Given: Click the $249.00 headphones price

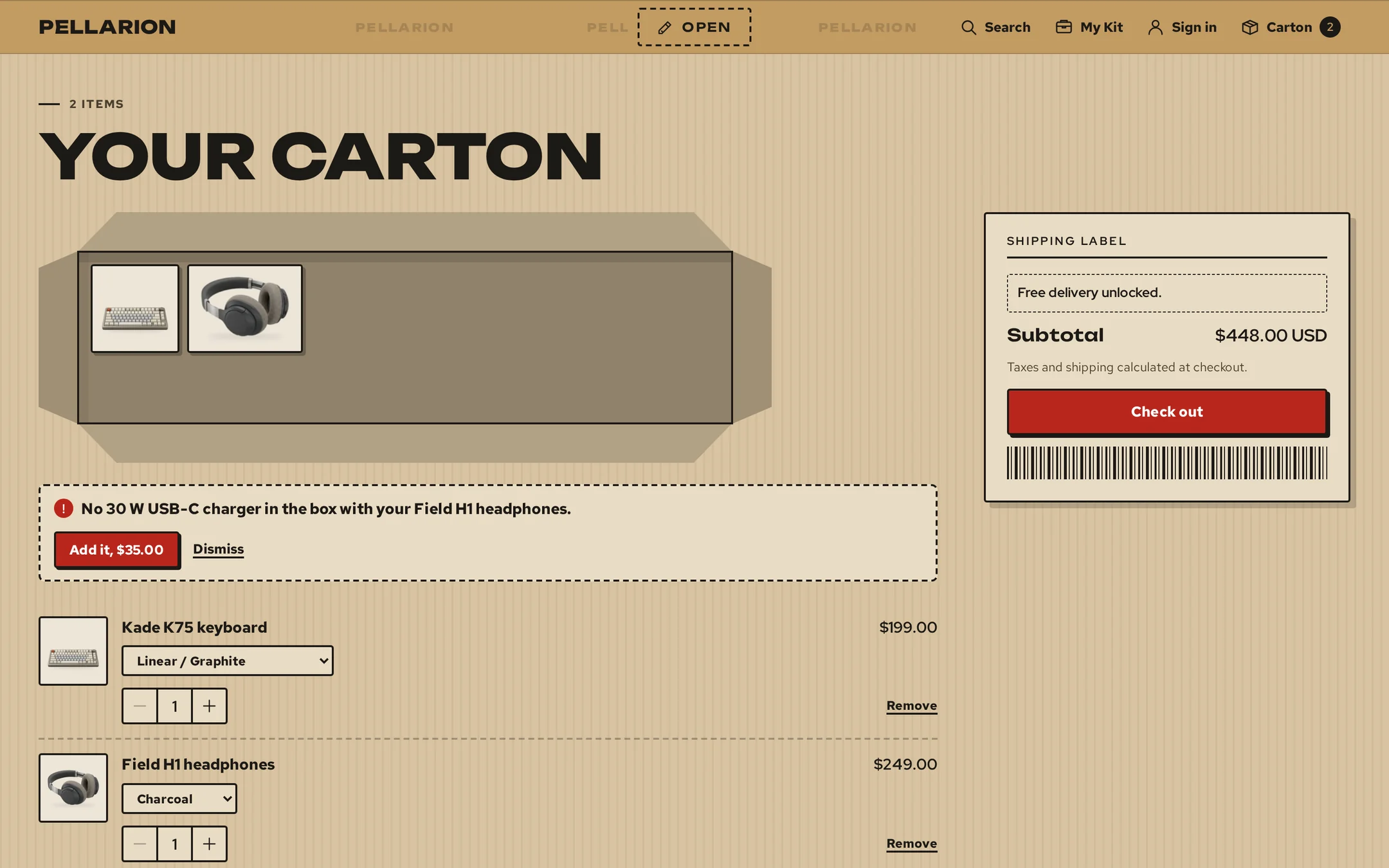Looking at the screenshot, I should click(x=905, y=764).
